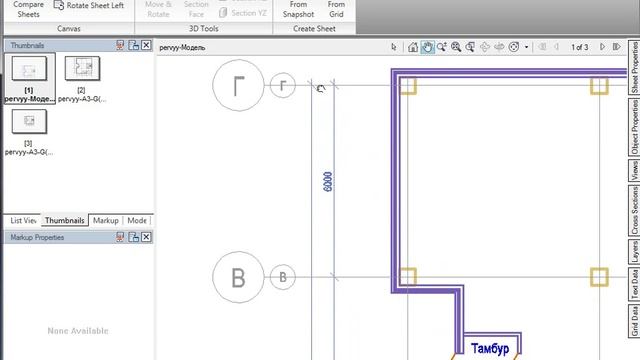640x360 pixels.
Task: Close the Thumbnails panel
Action: pos(146,45)
